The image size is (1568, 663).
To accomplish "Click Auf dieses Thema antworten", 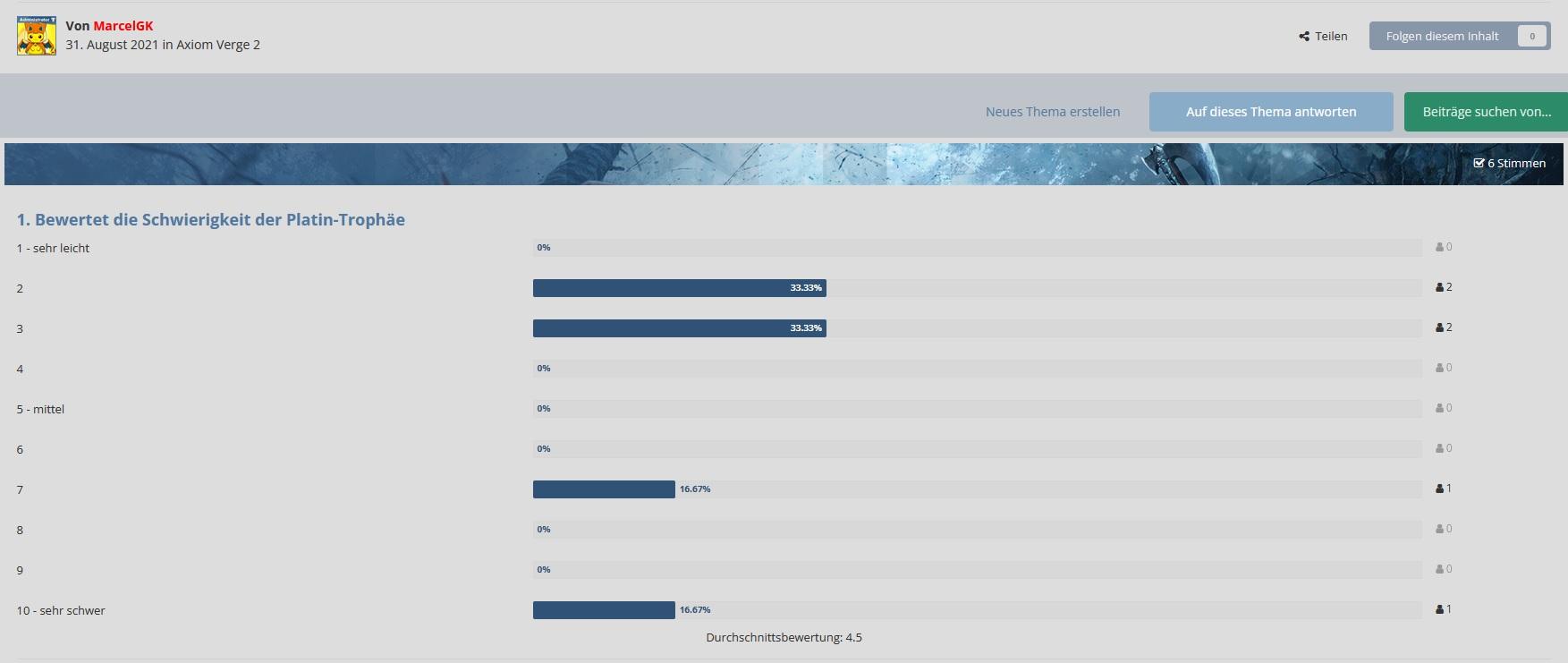I will [1270, 112].
